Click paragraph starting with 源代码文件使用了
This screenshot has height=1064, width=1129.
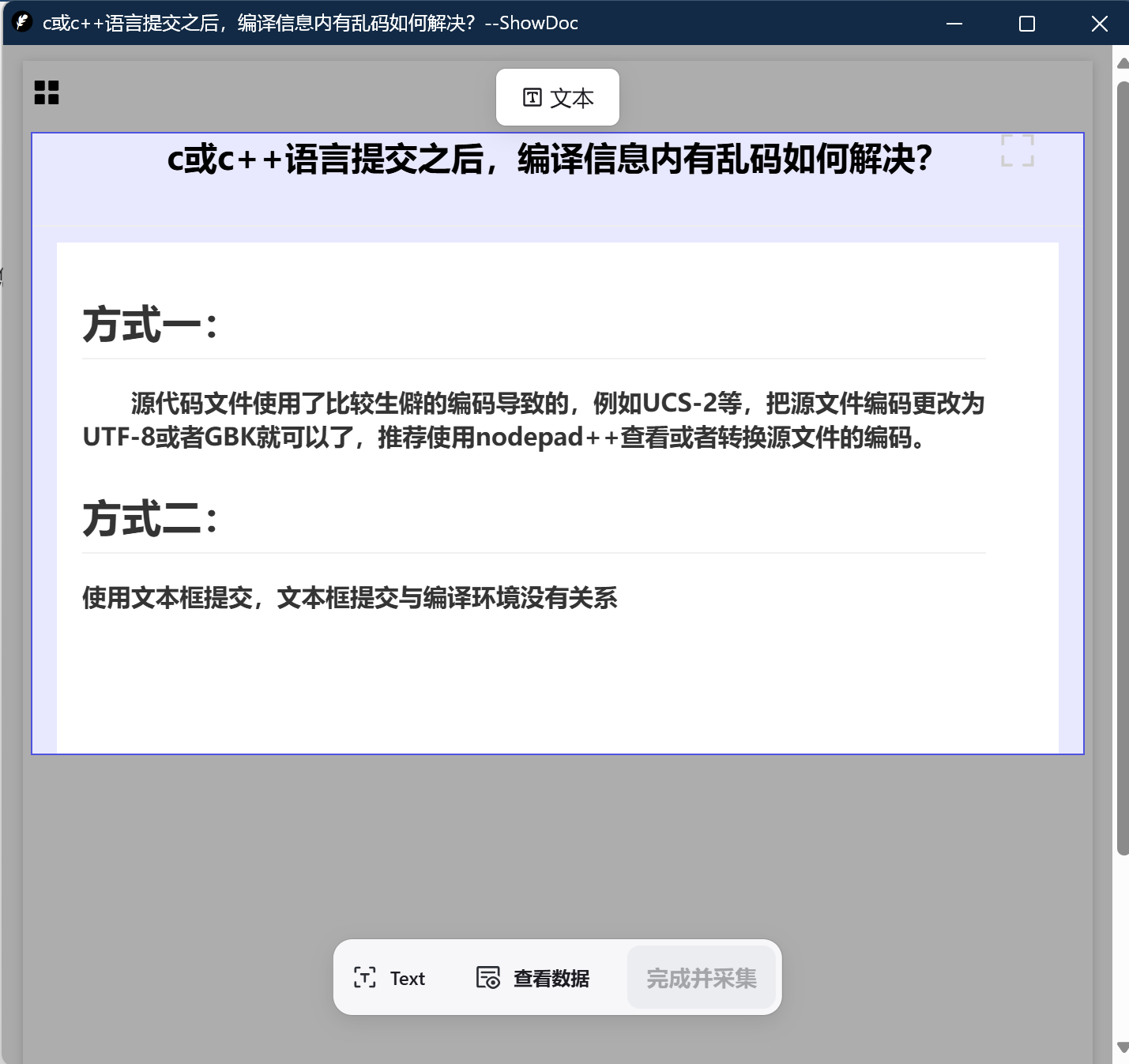534,419
